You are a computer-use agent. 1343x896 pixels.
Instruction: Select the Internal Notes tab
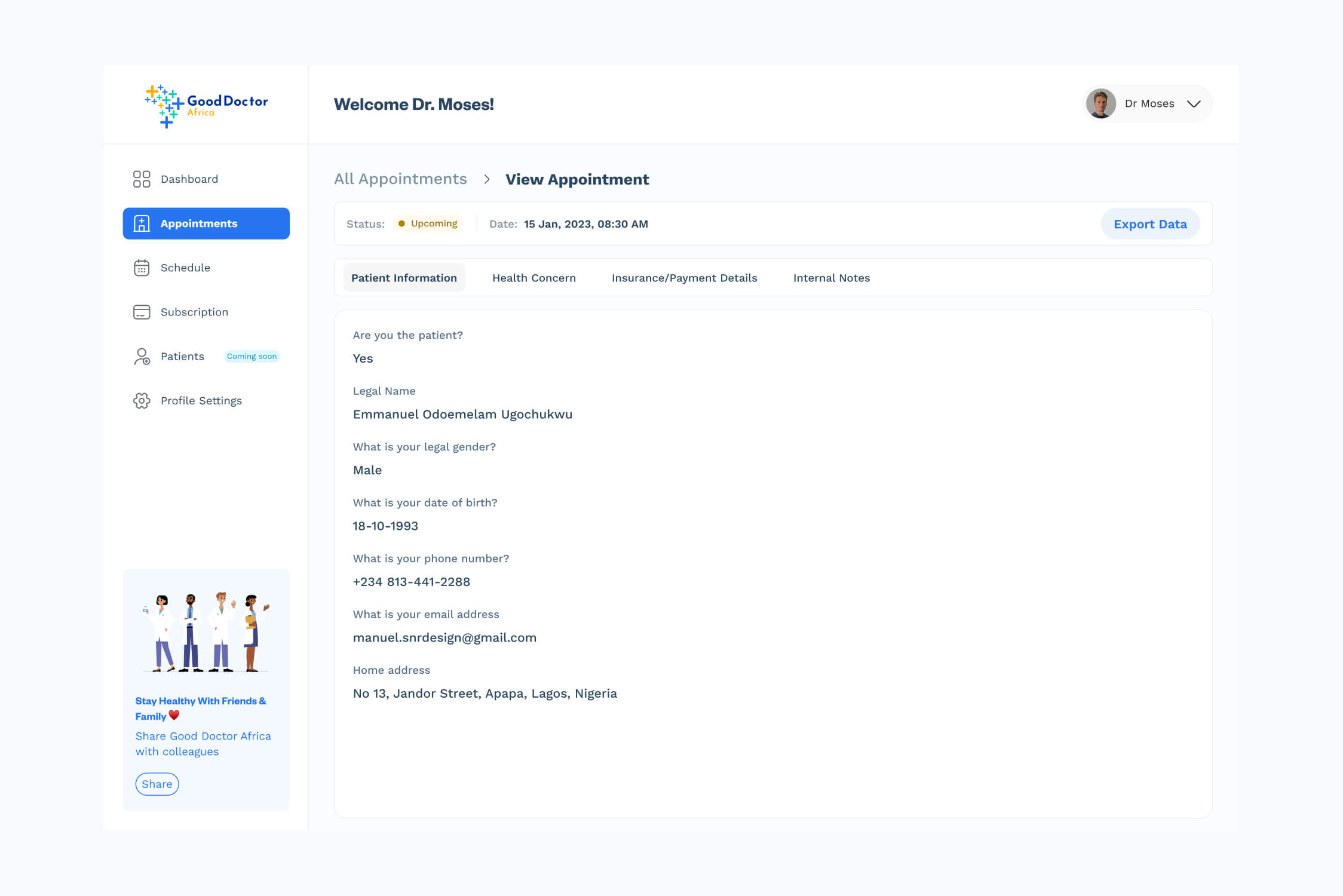coord(831,278)
